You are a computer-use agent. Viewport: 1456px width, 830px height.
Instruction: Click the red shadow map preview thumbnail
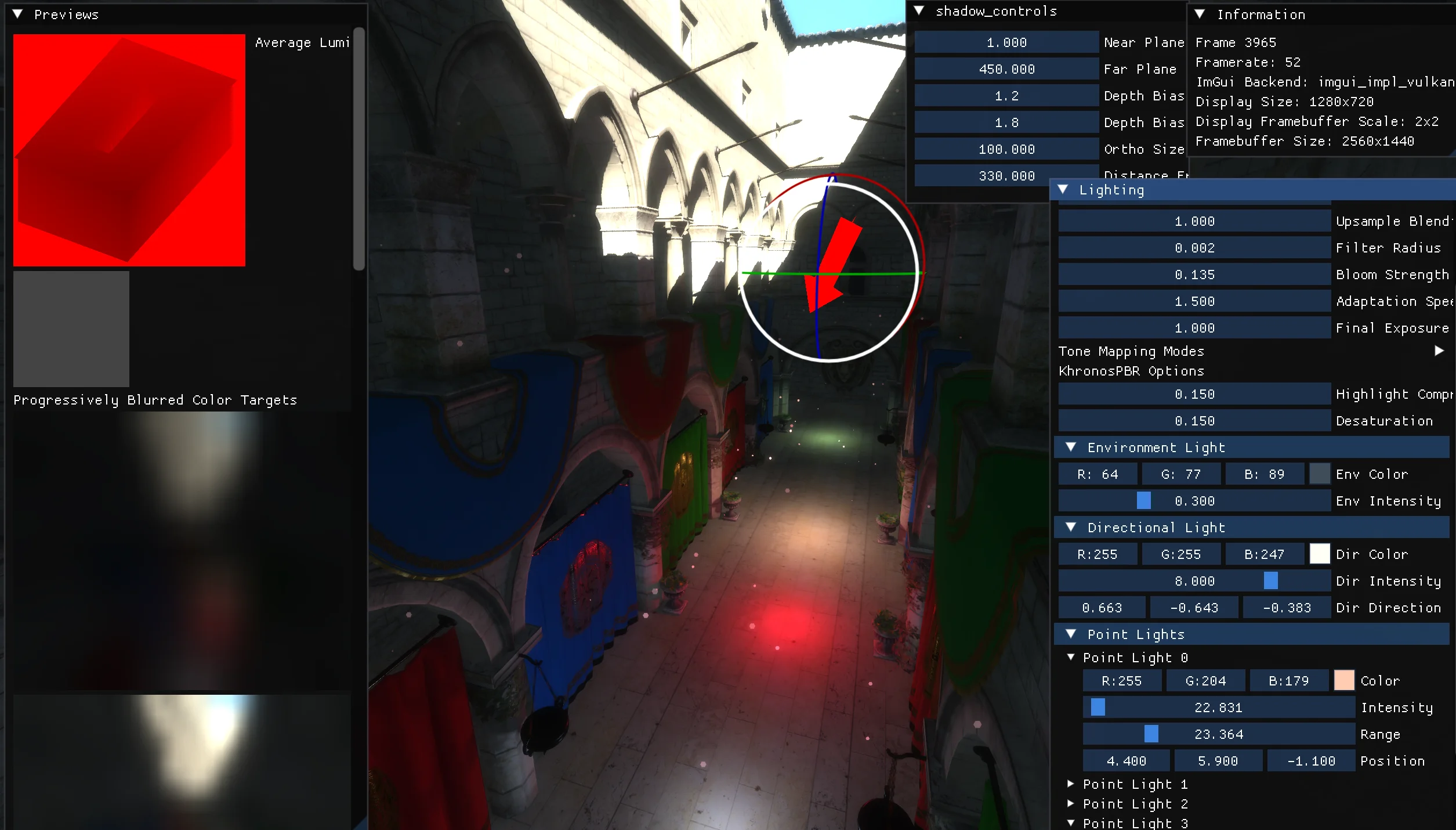click(129, 150)
